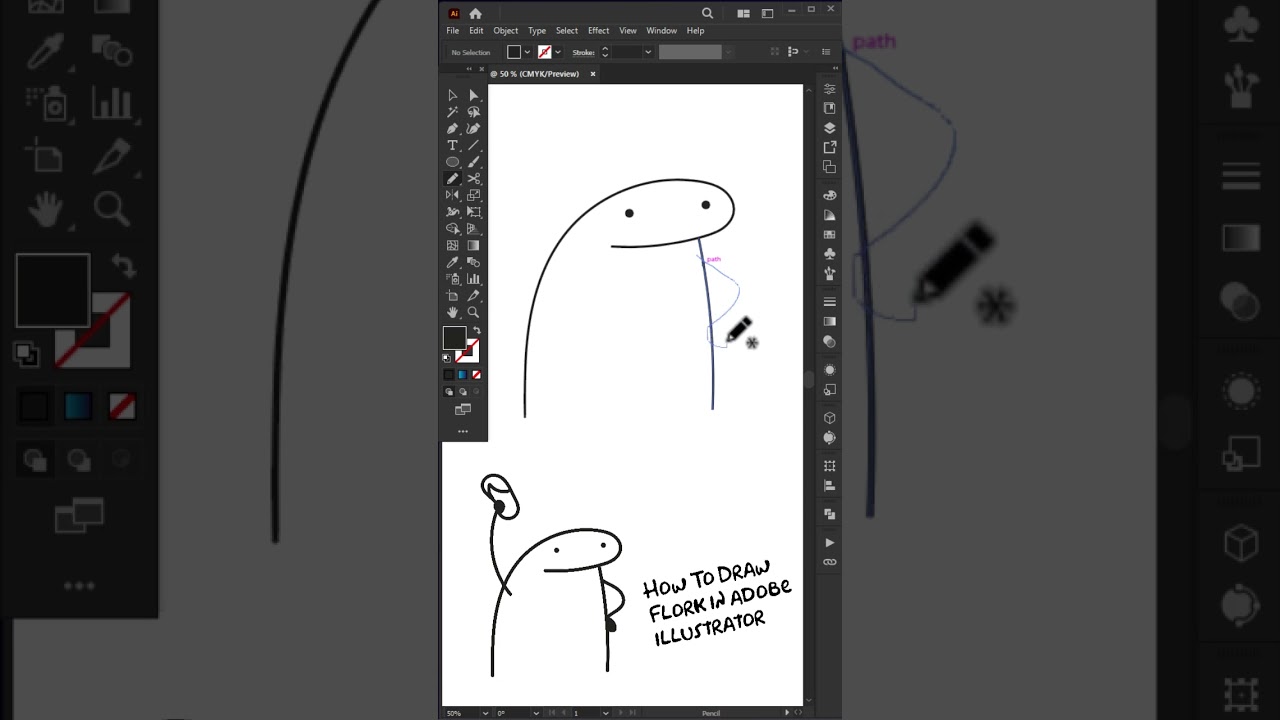Select the Eyedropper tool
This screenshot has width=1280, height=720.
click(x=453, y=262)
